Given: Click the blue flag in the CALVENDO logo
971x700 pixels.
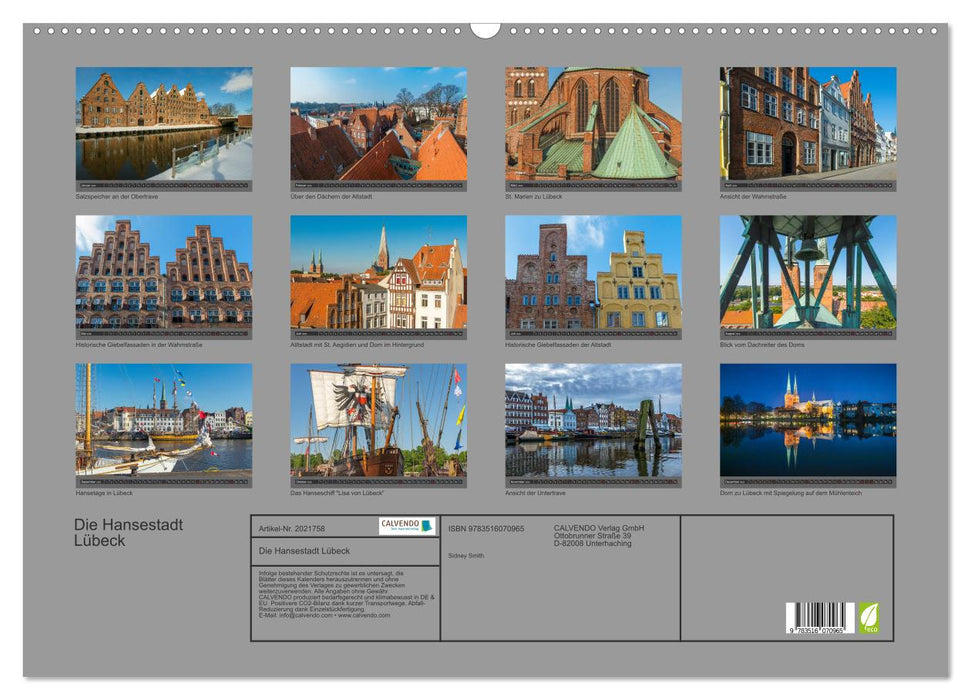Looking at the screenshot, I should tap(426, 527).
